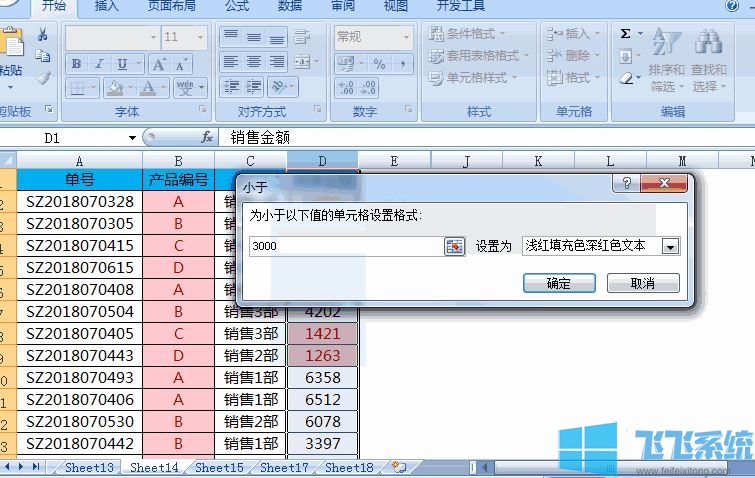The image size is (755, 478).
Task: Switch to 公式 ribbon tab
Action: [237, 6]
